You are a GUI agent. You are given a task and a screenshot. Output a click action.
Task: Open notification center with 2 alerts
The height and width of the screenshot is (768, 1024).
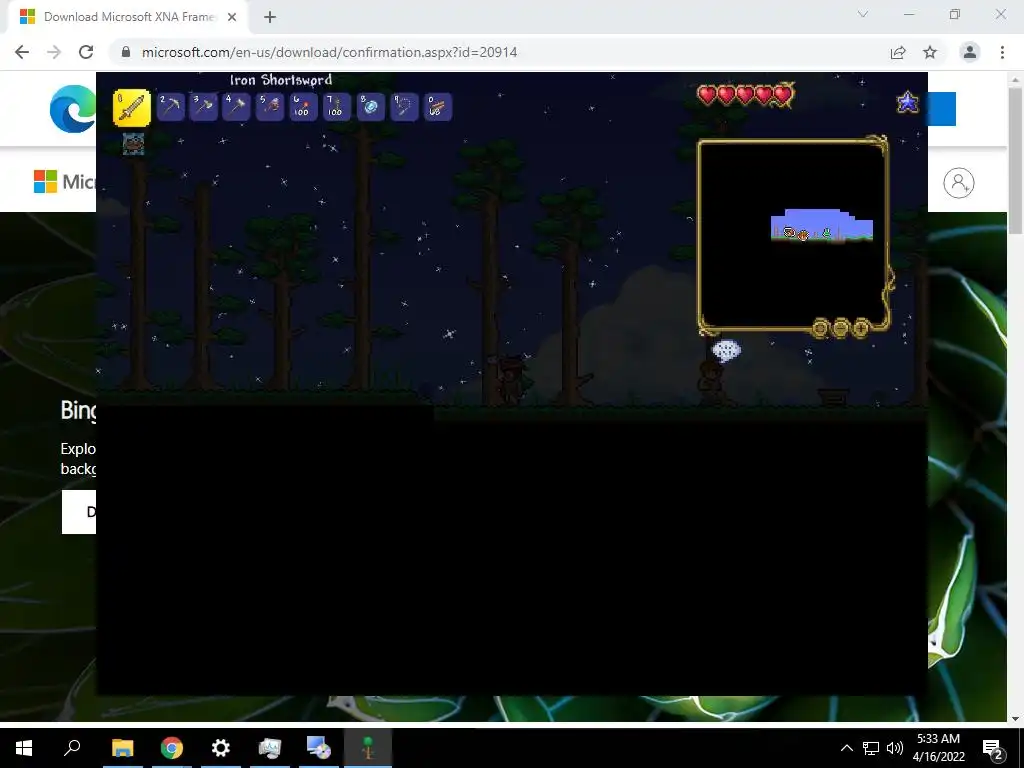(993, 749)
